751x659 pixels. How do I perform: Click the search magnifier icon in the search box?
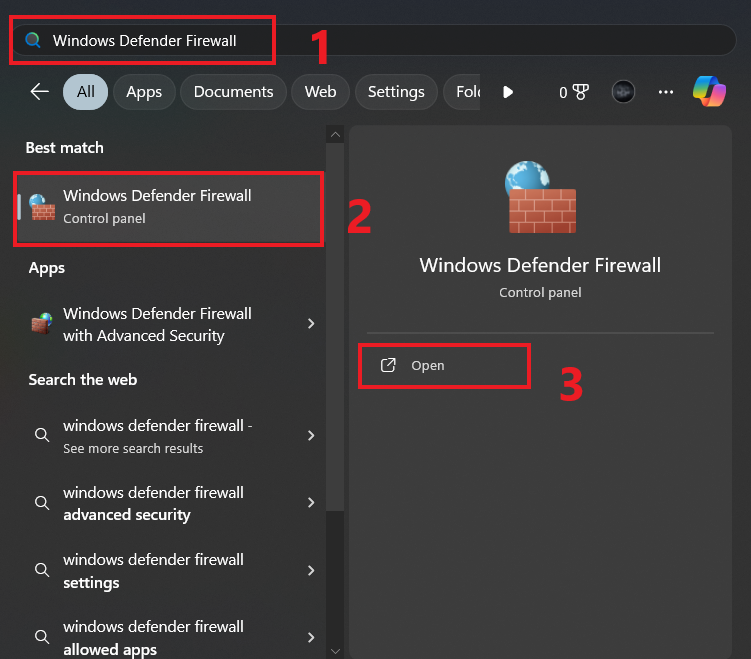point(33,40)
